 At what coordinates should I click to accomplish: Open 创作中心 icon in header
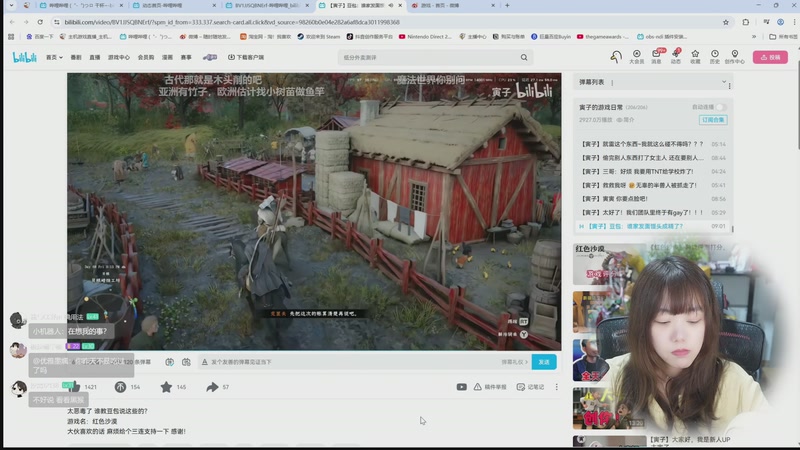[735, 56]
